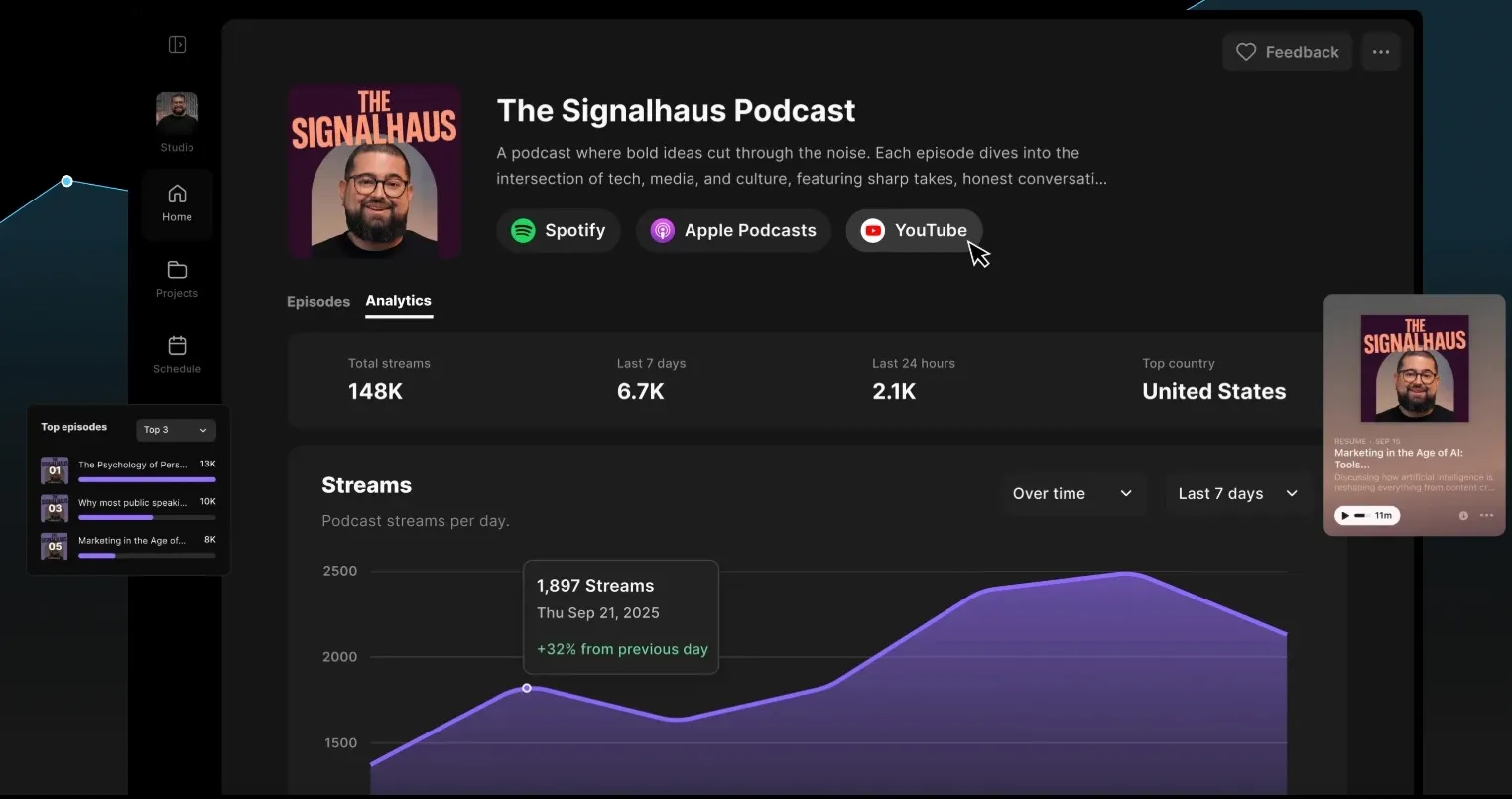Viewport: 1512px width, 799px height.
Task: Click the Thu Sep 21, 2025 date
Action: click(x=598, y=613)
